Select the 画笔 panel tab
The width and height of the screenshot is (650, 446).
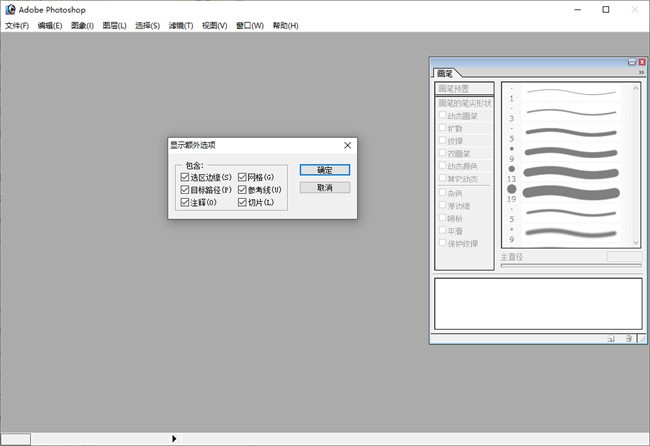coord(445,73)
